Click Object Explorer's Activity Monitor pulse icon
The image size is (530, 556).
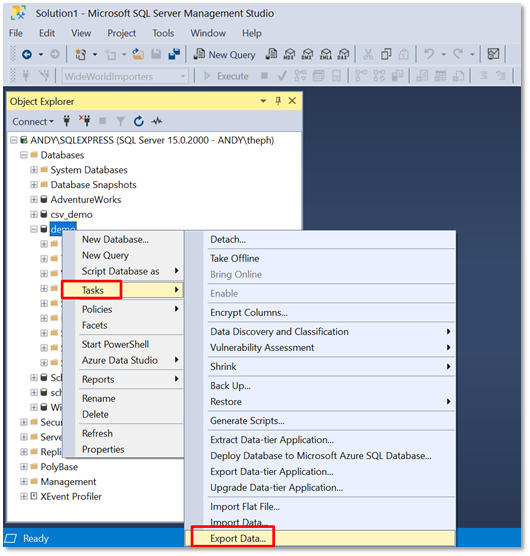[x=157, y=121]
